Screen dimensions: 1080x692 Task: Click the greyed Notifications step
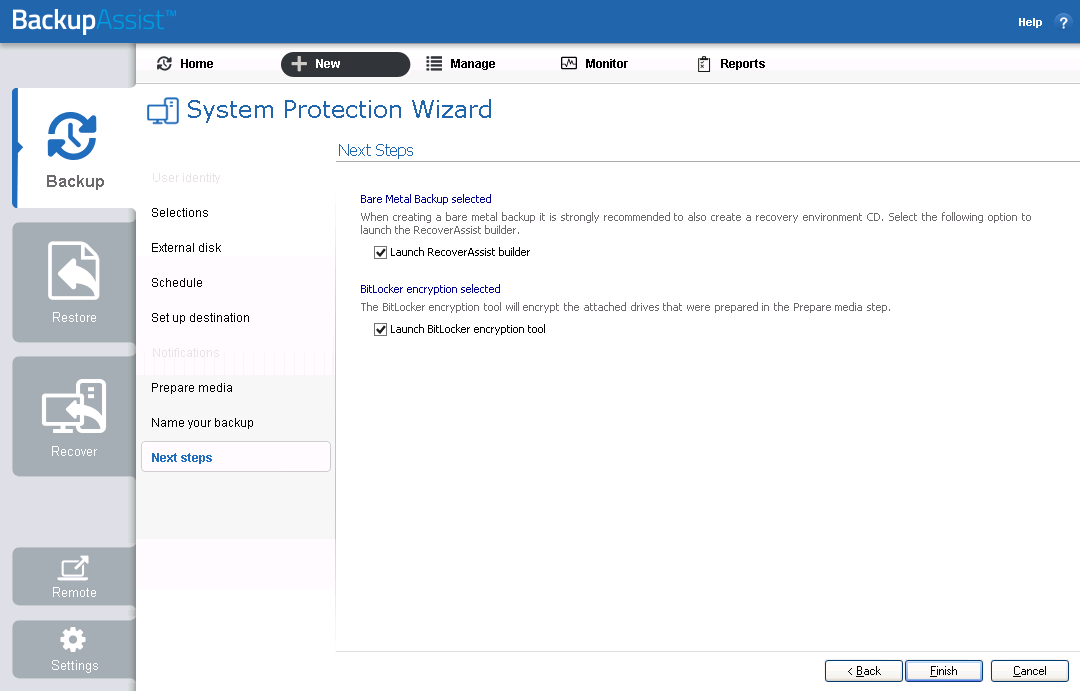[x=185, y=353]
